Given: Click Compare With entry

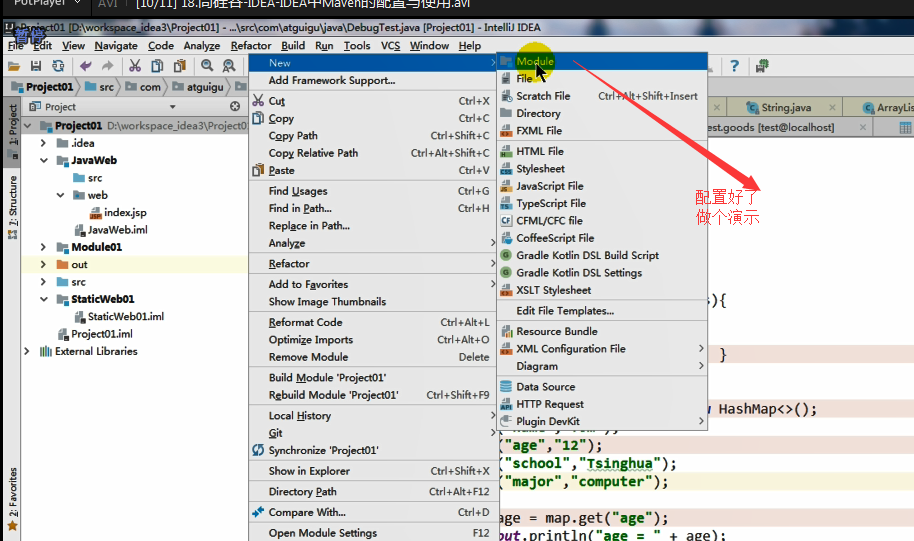Looking at the screenshot, I should [372, 512].
